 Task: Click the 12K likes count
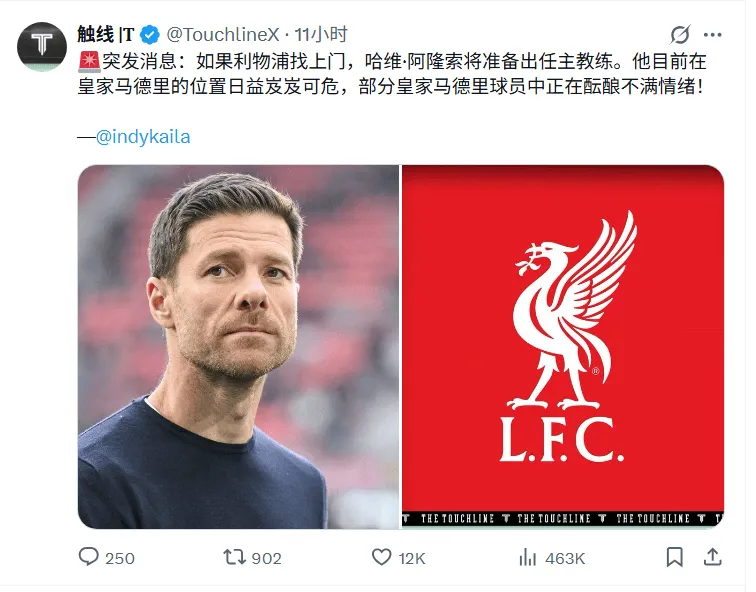[x=412, y=558]
